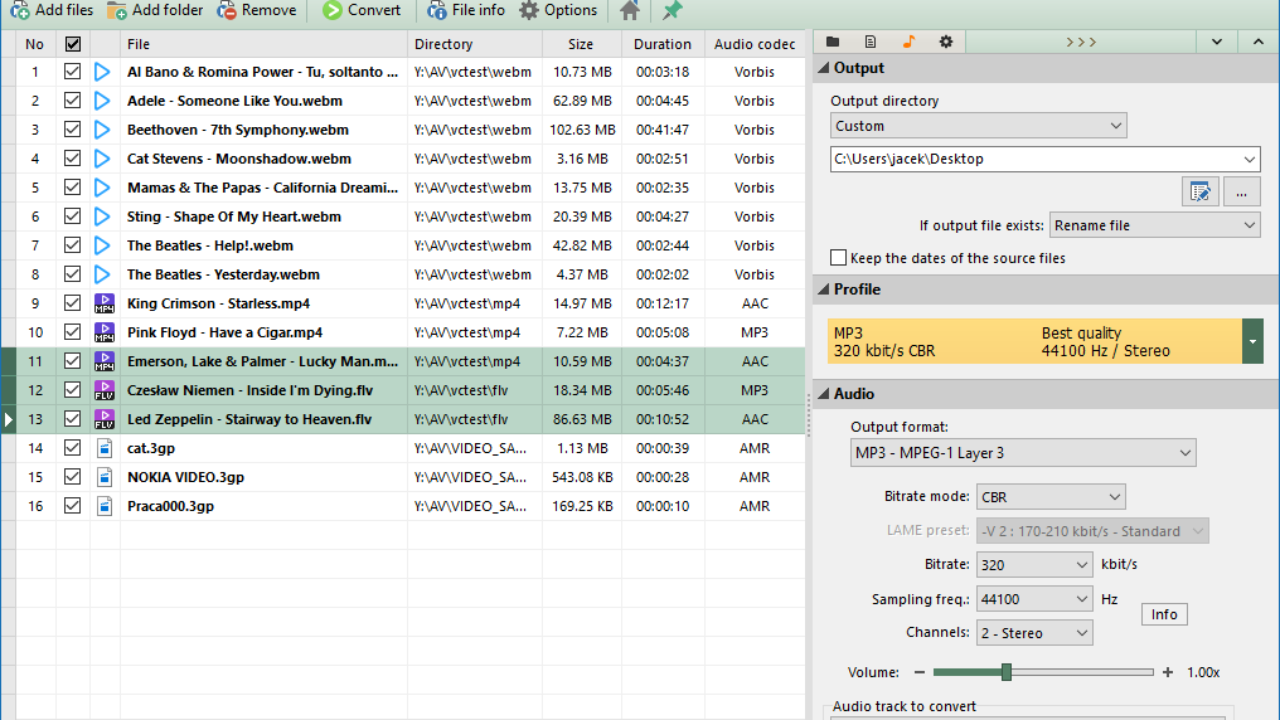Toggle the select-all checkbox in header
Image resolution: width=1280 pixels, height=720 pixels.
pos(72,44)
